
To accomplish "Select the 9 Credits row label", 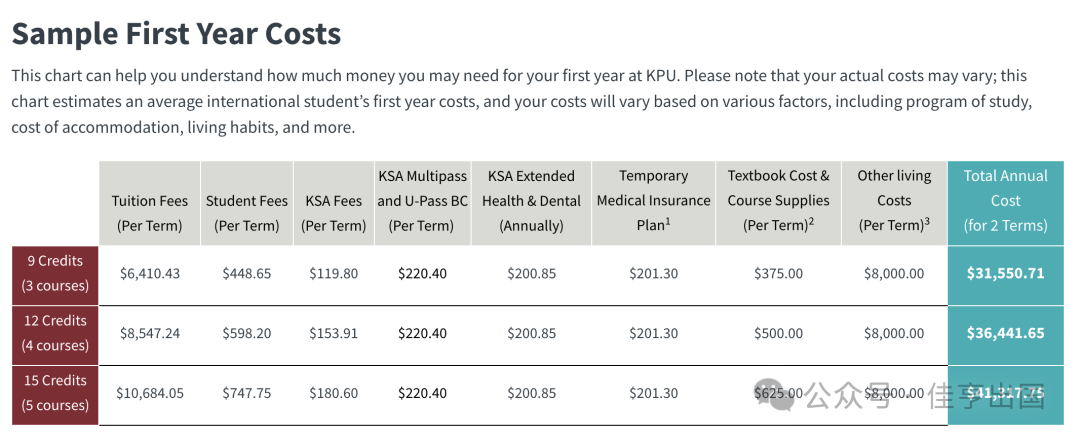I will (55, 273).
